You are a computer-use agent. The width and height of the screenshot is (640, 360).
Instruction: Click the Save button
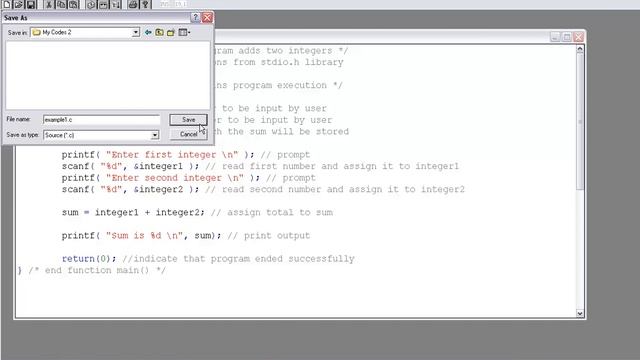[188, 120]
